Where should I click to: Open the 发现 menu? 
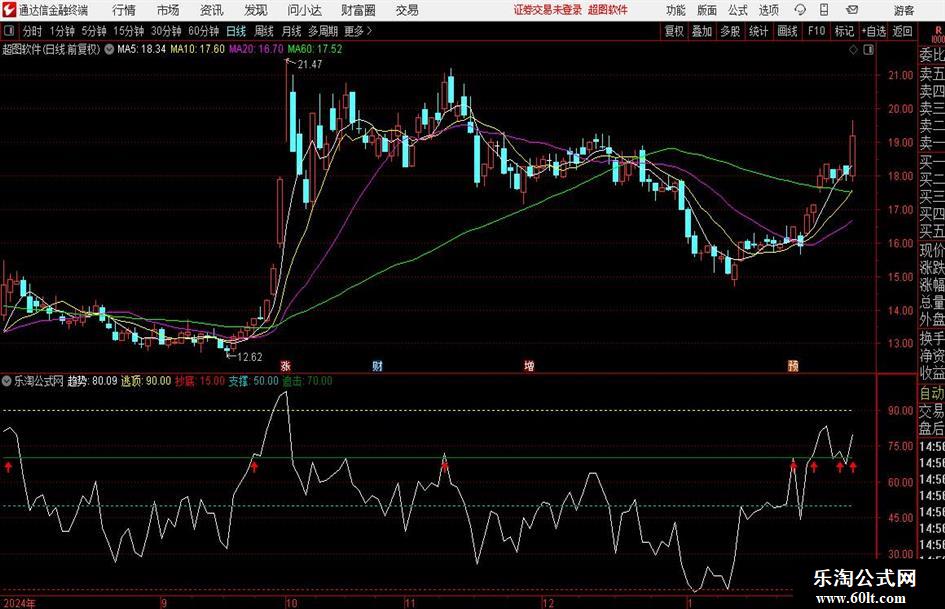pyautogui.click(x=256, y=10)
